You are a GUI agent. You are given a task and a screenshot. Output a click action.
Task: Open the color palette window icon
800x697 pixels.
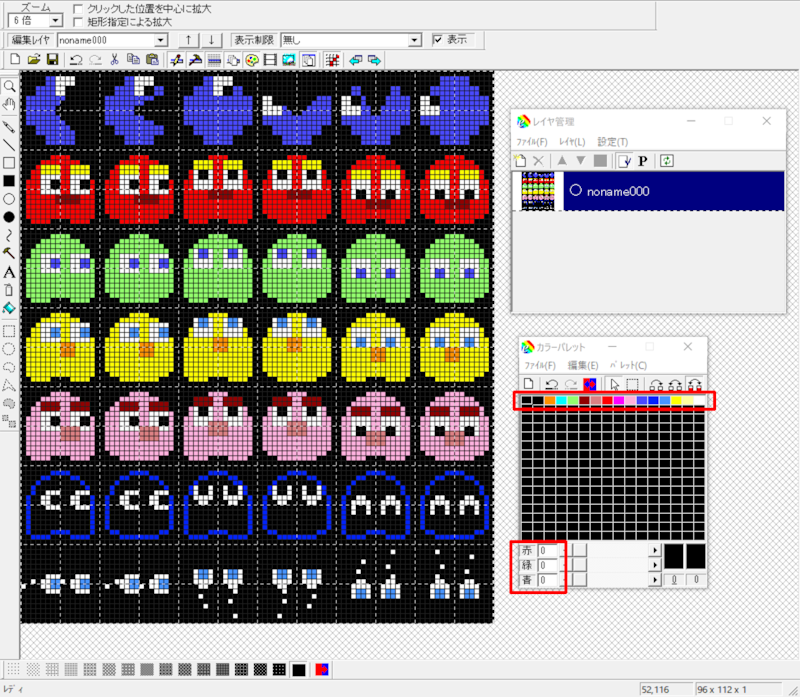(252, 60)
